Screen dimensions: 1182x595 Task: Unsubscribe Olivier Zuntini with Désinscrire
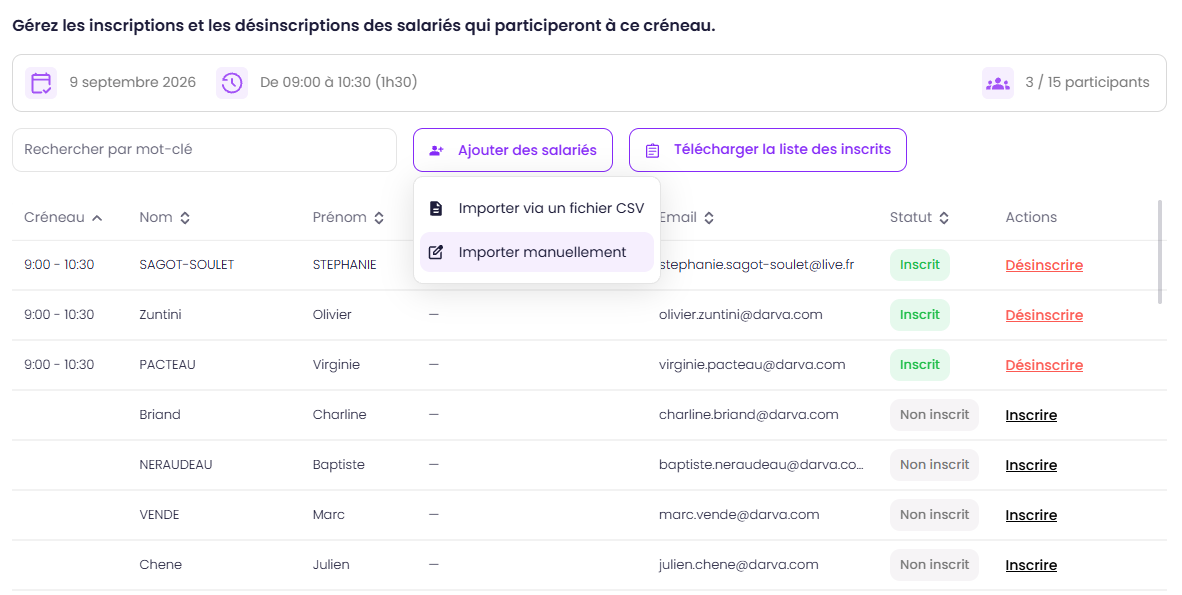click(x=1044, y=315)
